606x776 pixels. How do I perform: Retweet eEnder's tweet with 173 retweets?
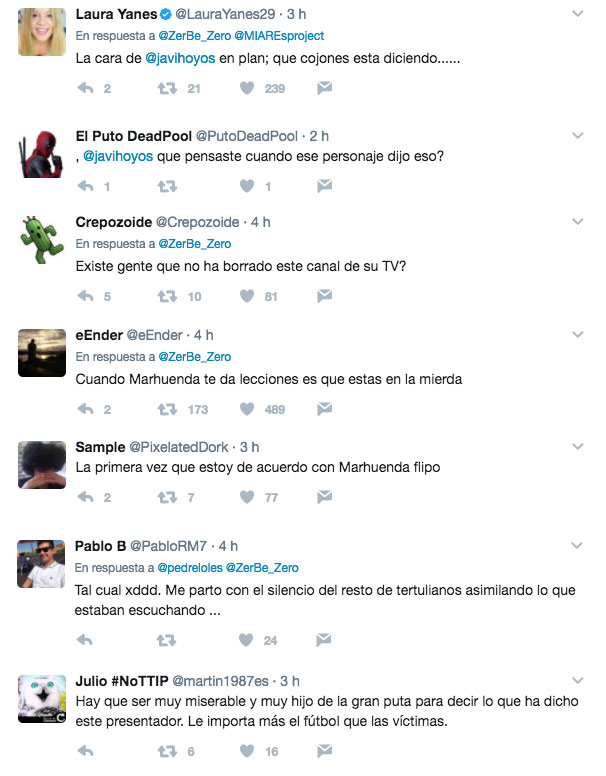point(167,409)
